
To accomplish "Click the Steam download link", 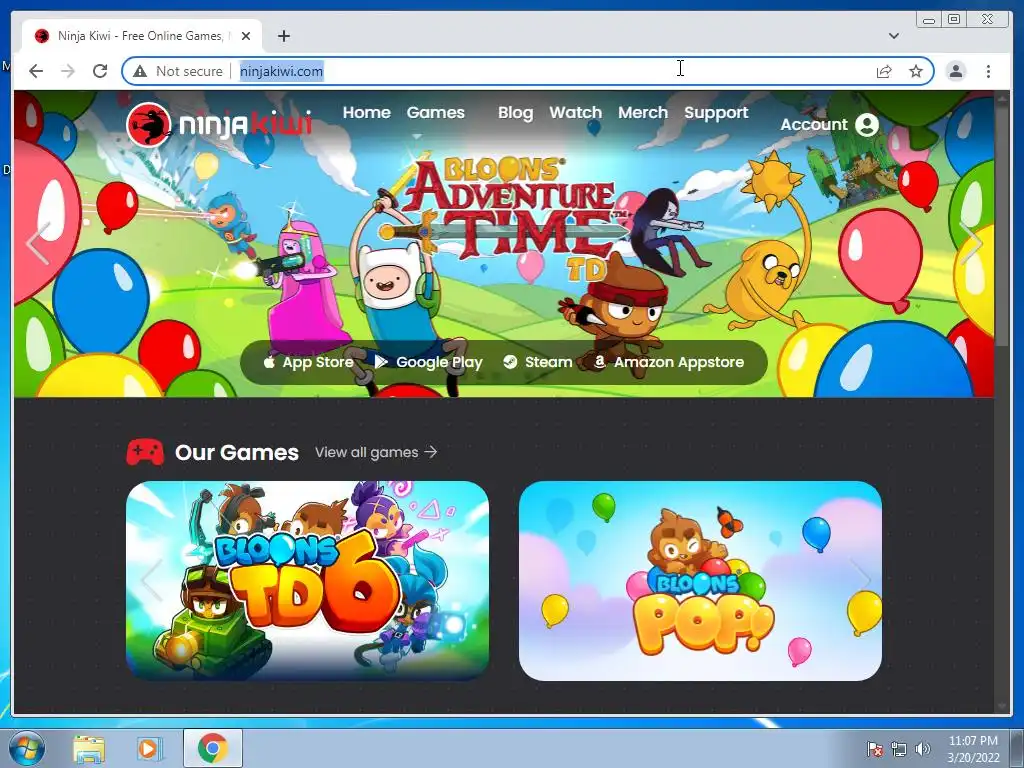I will coord(537,362).
